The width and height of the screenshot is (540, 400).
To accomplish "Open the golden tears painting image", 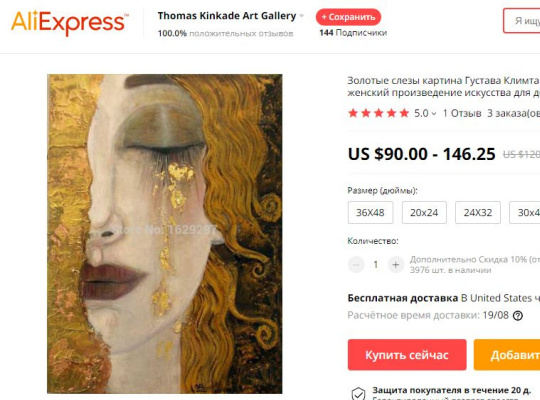I will click(x=165, y=234).
